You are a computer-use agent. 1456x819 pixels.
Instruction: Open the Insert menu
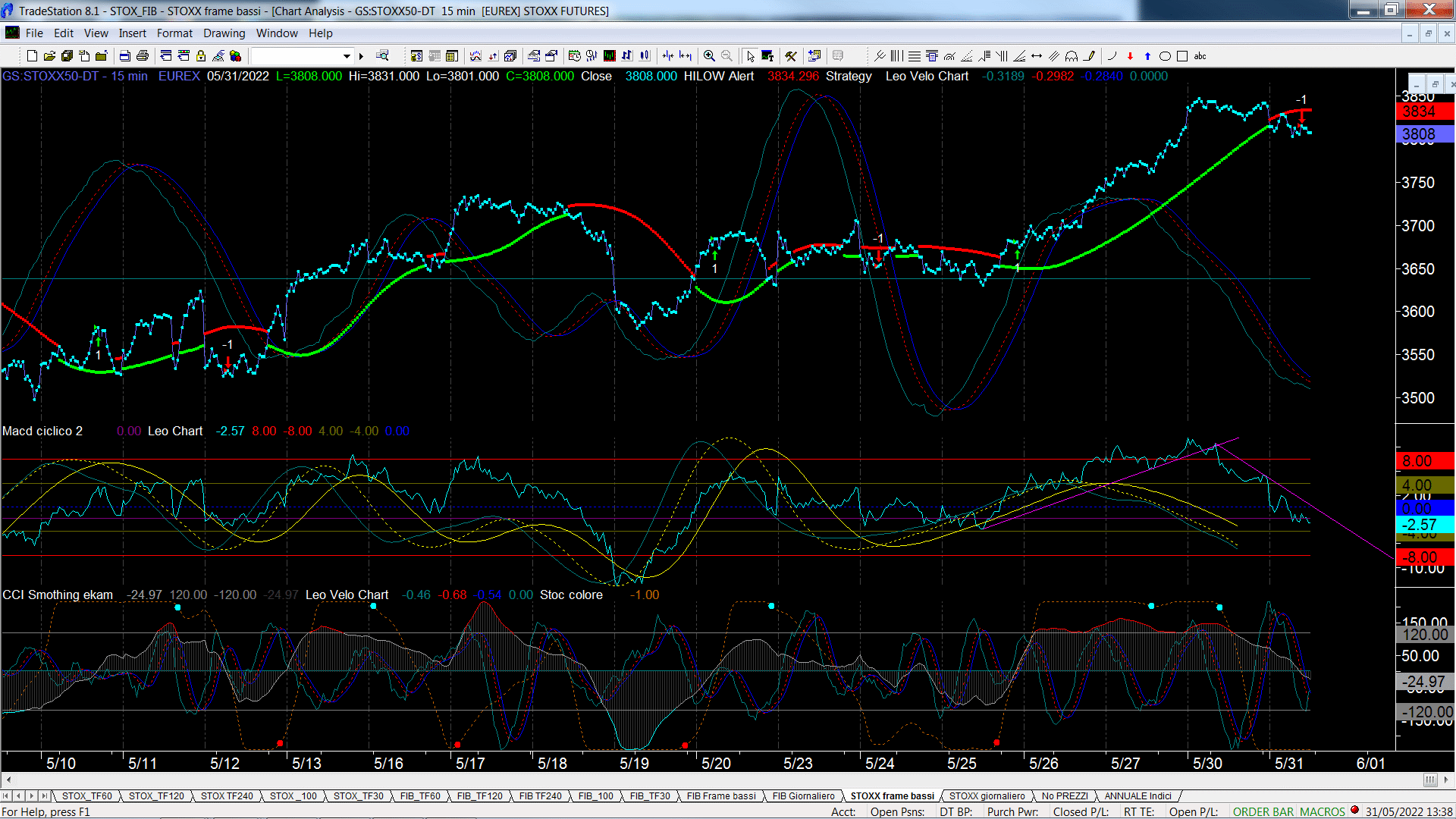click(132, 33)
